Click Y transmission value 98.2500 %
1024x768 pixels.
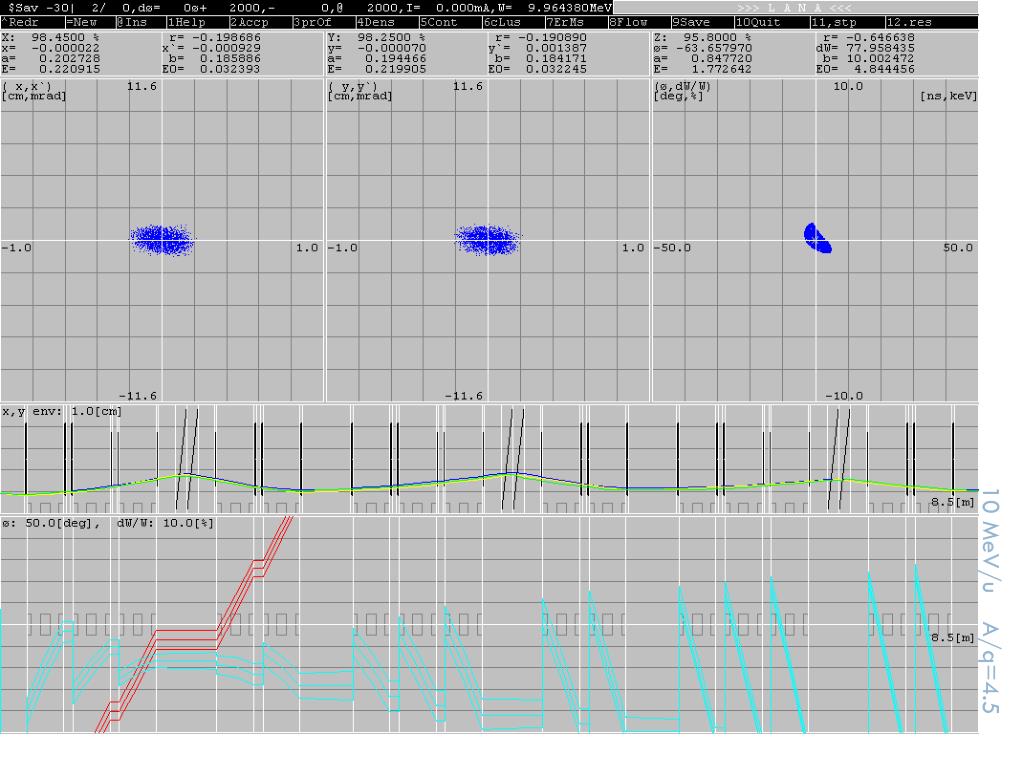(x=391, y=37)
